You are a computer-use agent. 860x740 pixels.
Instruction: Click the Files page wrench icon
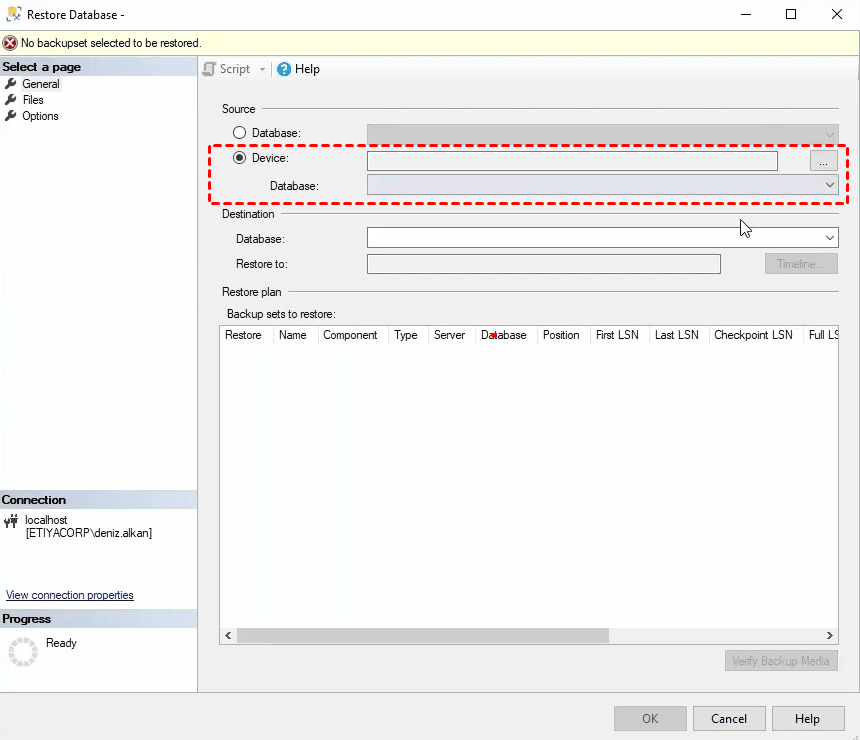click(x=10, y=99)
